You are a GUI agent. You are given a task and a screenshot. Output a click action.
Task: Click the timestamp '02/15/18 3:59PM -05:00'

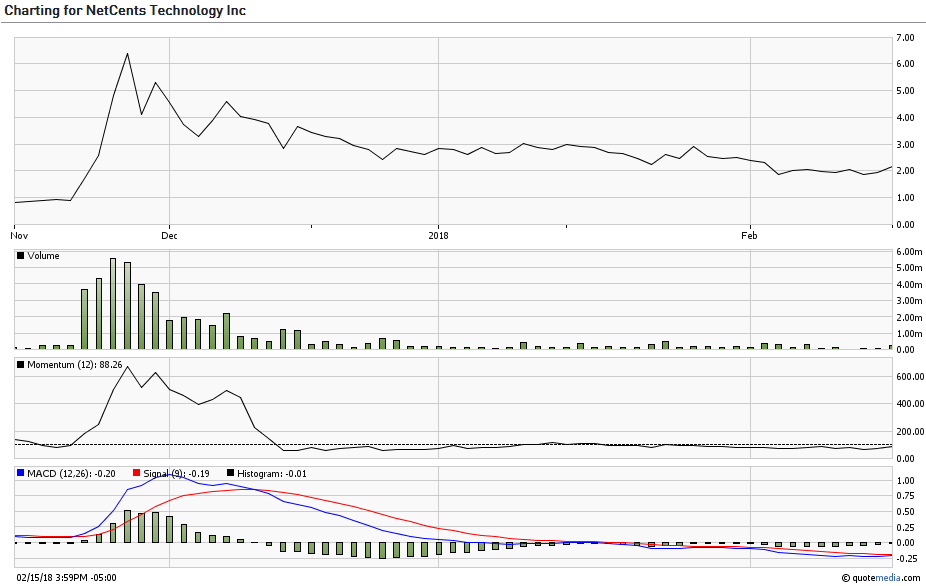click(66, 578)
